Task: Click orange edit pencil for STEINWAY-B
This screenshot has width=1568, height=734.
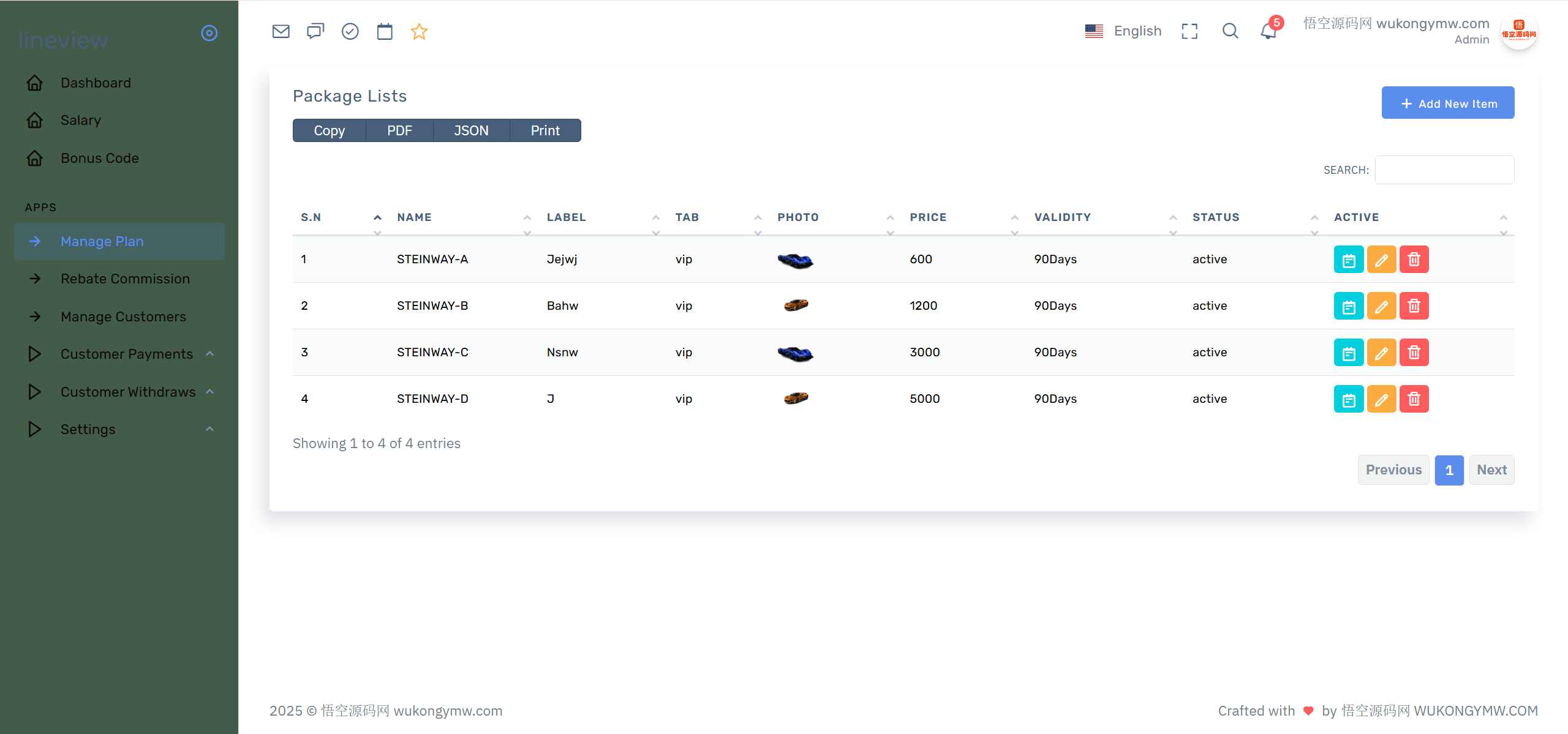Action: [x=1381, y=306]
